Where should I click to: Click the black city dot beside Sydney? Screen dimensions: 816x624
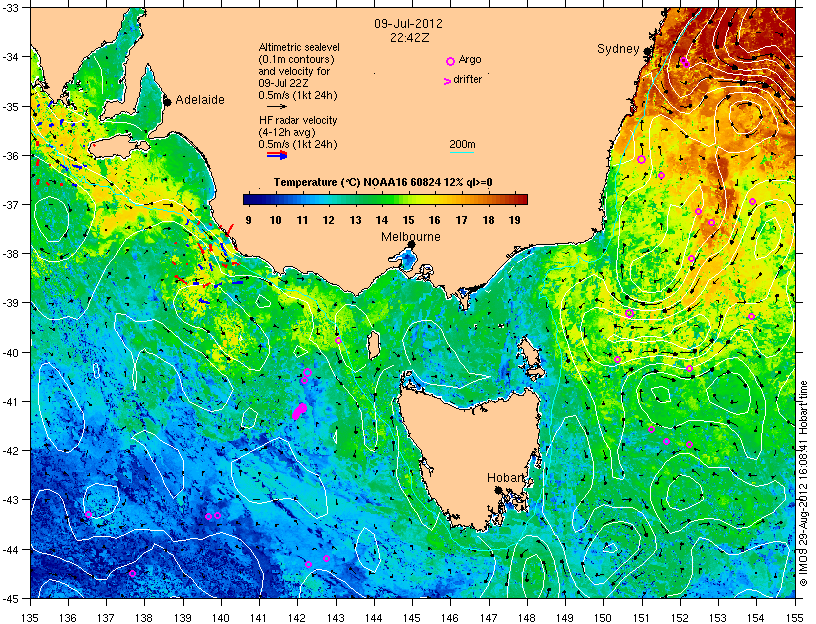pyautogui.click(x=647, y=52)
